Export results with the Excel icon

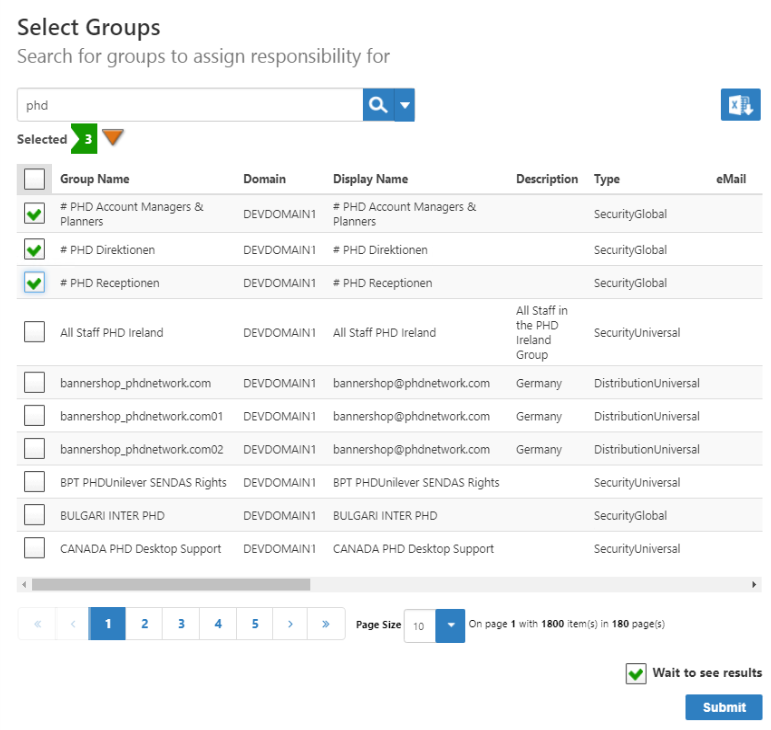pyautogui.click(x=740, y=105)
